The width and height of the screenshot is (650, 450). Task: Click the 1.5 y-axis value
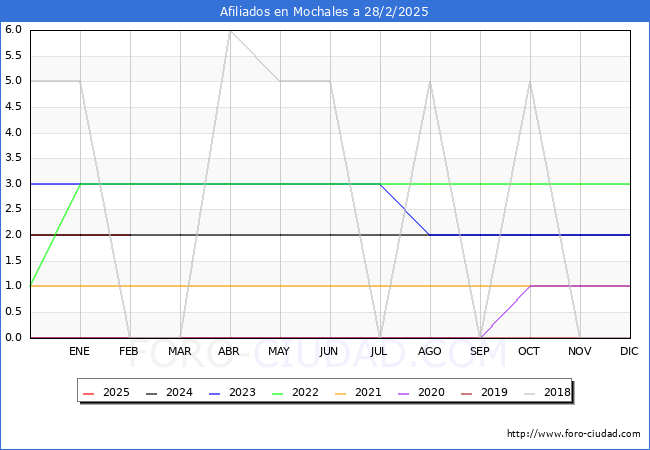click(x=13, y=260)
